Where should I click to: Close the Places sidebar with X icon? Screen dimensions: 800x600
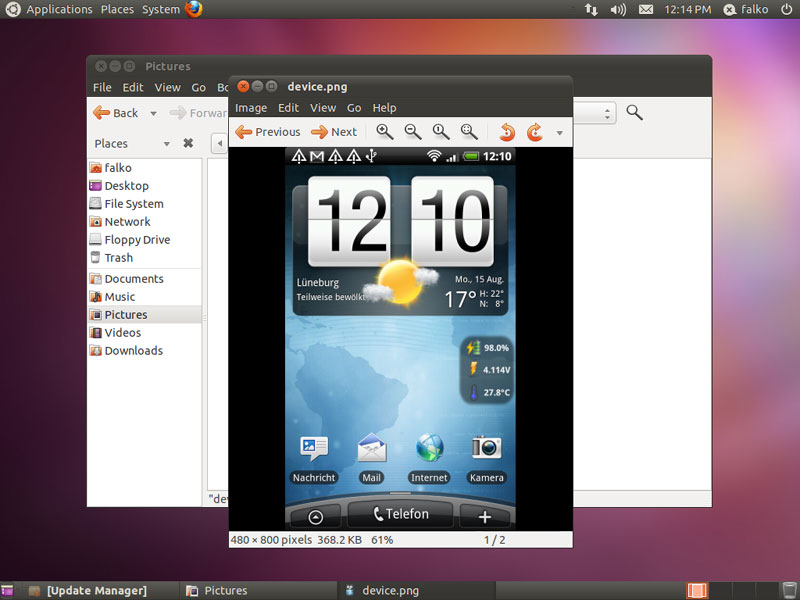(x=188, y=144)
